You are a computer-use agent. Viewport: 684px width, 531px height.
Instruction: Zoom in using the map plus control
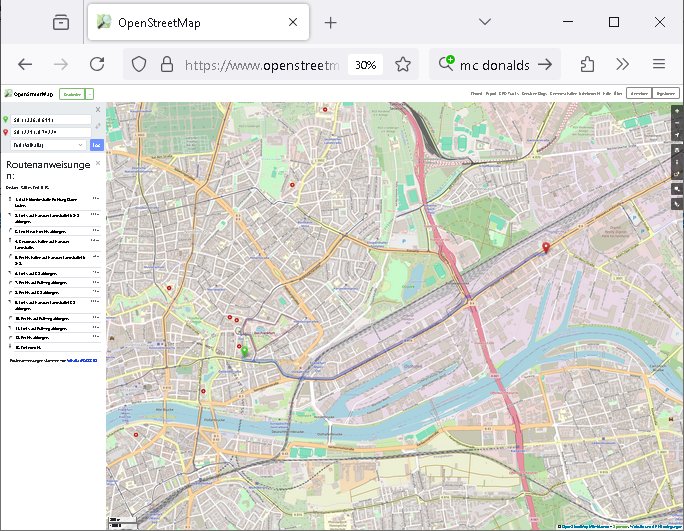tap(677, 111)
